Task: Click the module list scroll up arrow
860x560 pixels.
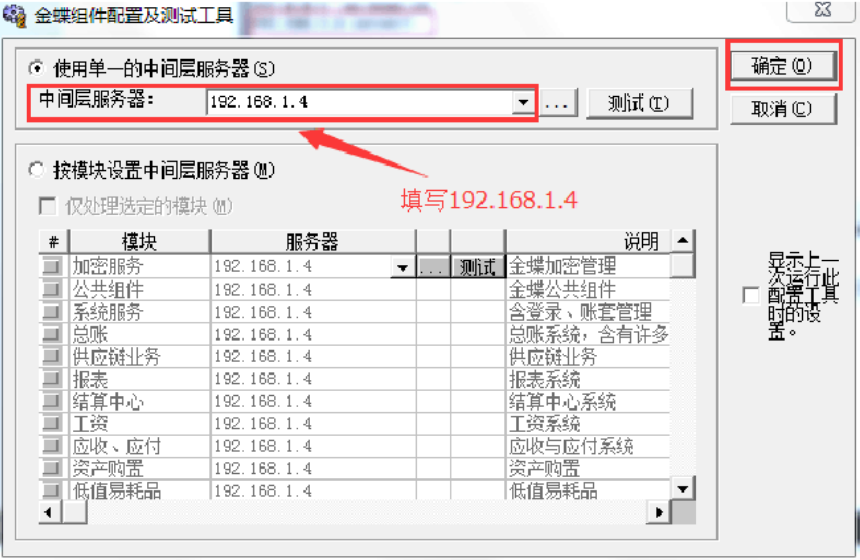Action: coord(683,241)
